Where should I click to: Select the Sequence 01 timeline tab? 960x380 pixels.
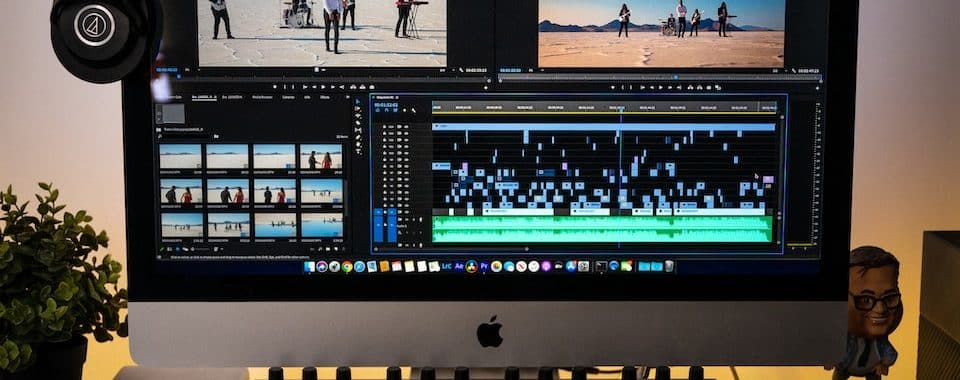386,97
